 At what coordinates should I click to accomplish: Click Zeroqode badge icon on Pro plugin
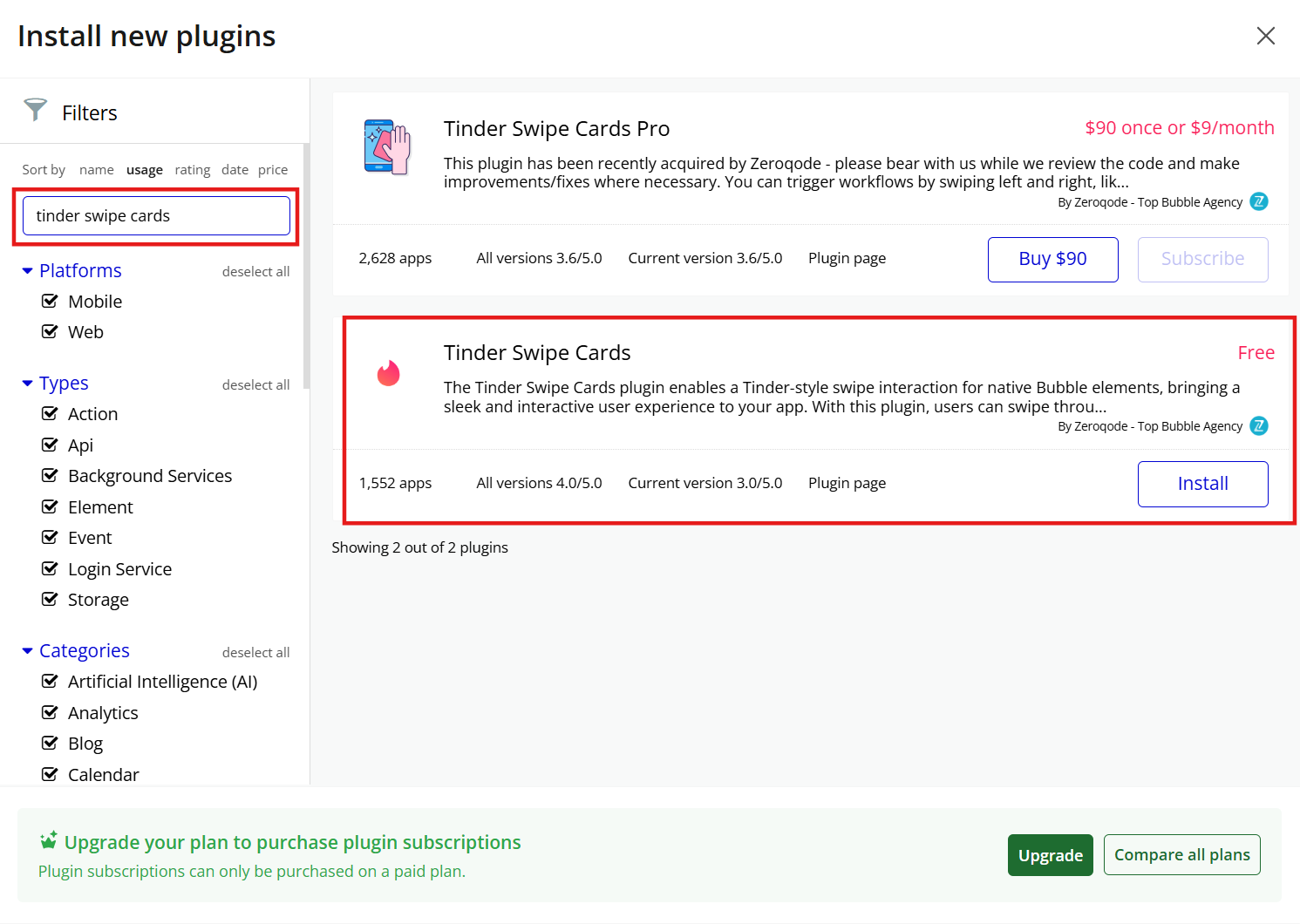pyautogui.click(x=1258, y=201)
